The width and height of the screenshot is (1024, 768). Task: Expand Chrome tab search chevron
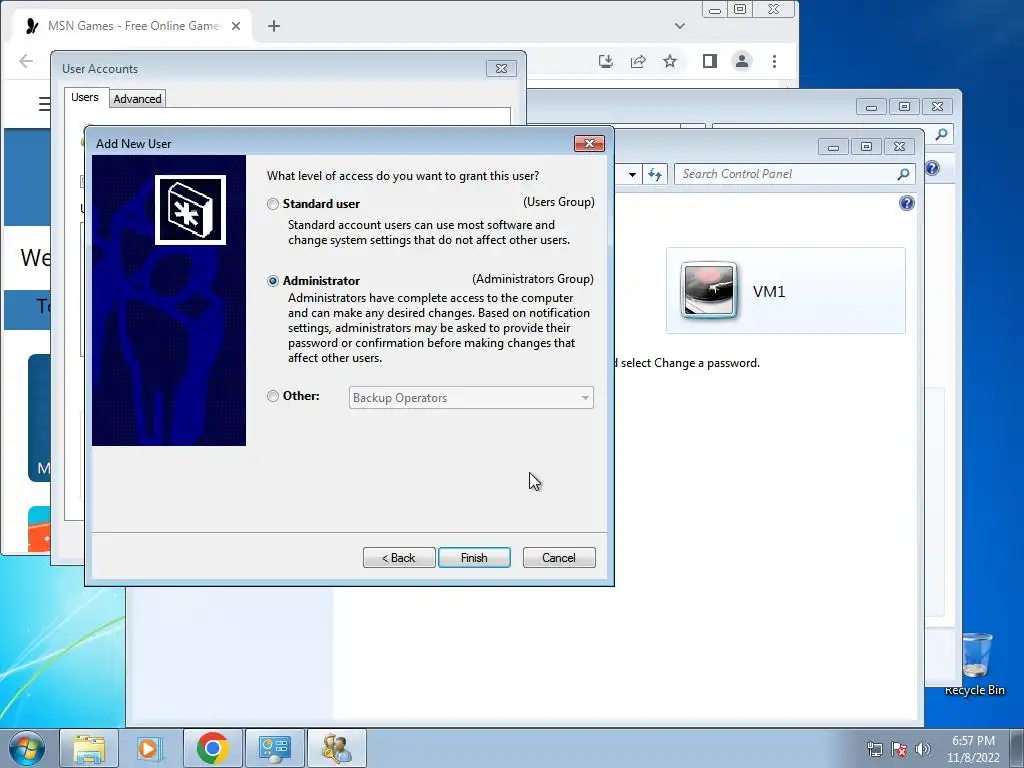tap(680, 26)
